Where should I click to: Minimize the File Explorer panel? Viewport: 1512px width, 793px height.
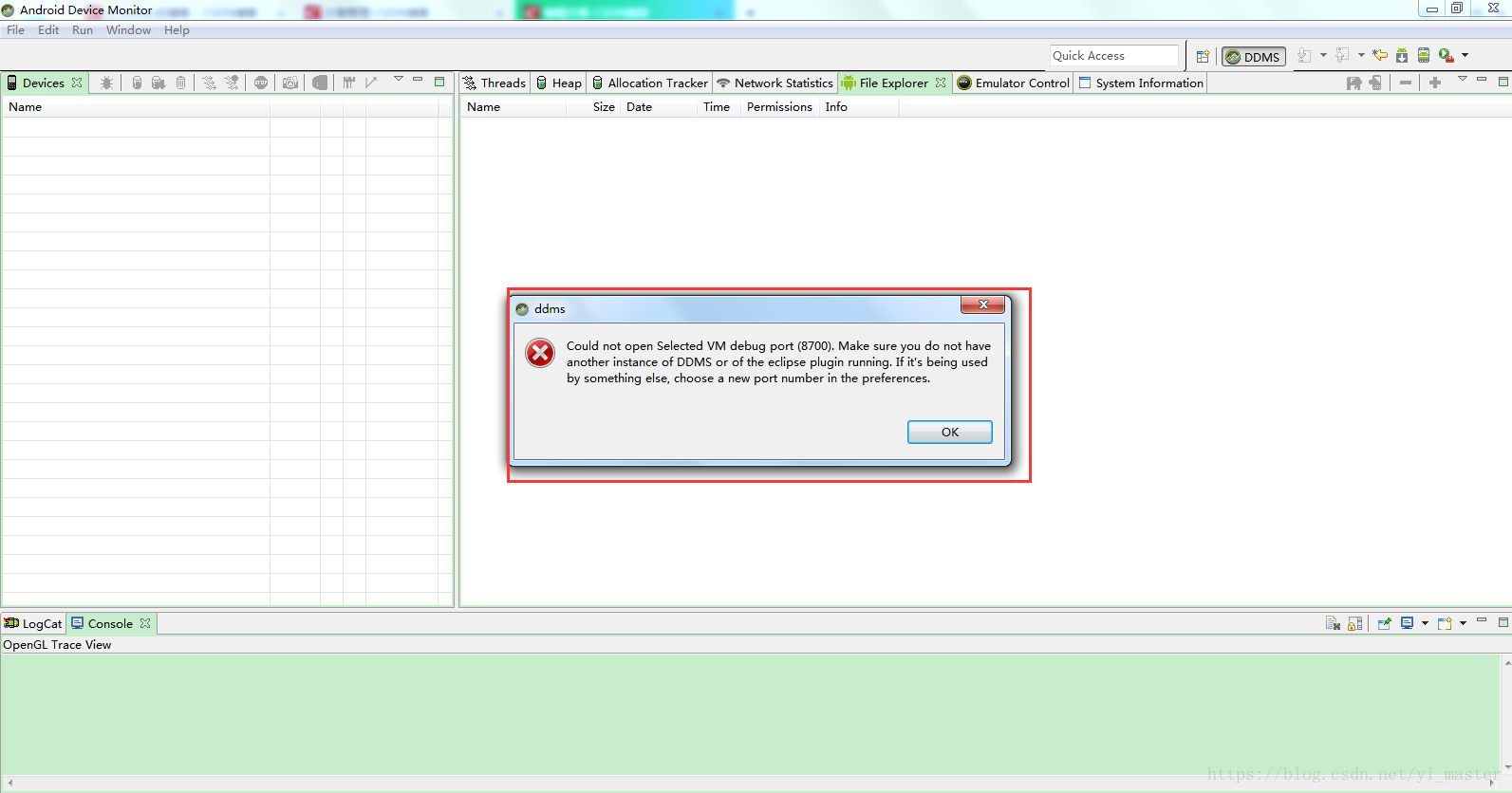point(1482,80)
